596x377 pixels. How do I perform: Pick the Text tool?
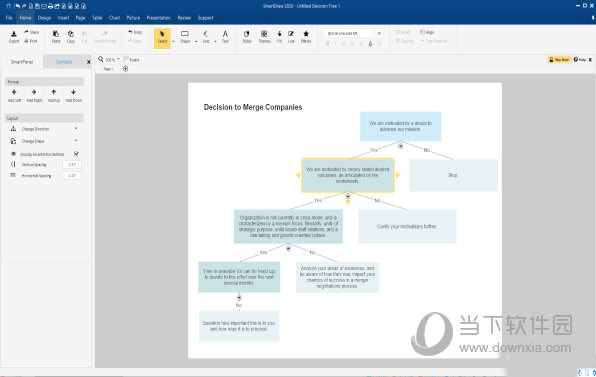click(x=225, y=36)
